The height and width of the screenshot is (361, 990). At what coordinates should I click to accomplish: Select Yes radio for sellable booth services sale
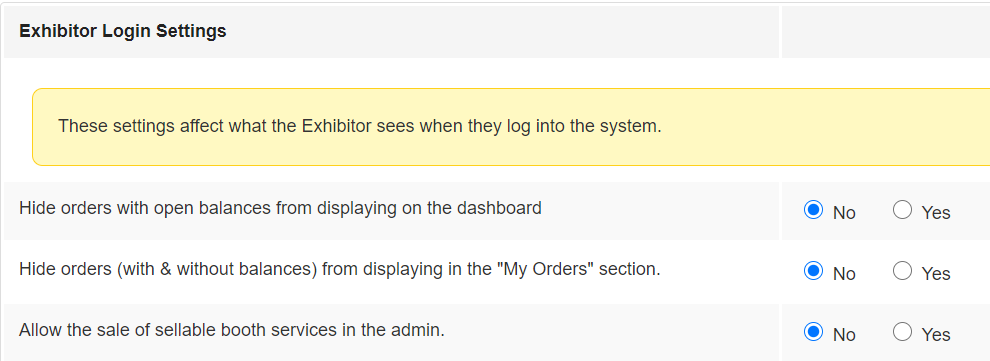[x=902, y=331]
